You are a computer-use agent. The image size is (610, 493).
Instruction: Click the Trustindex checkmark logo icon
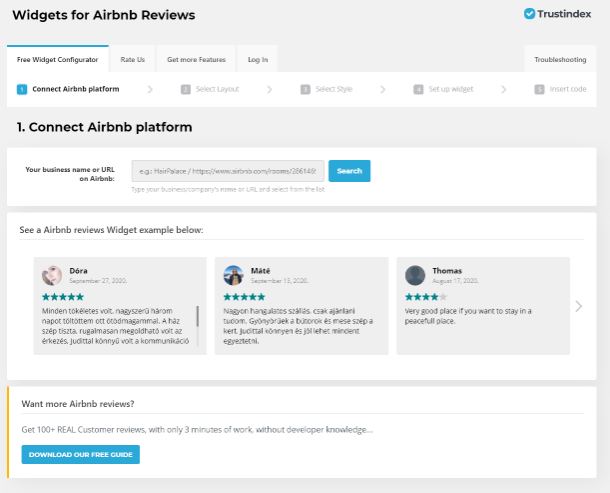tap(529, 14)
